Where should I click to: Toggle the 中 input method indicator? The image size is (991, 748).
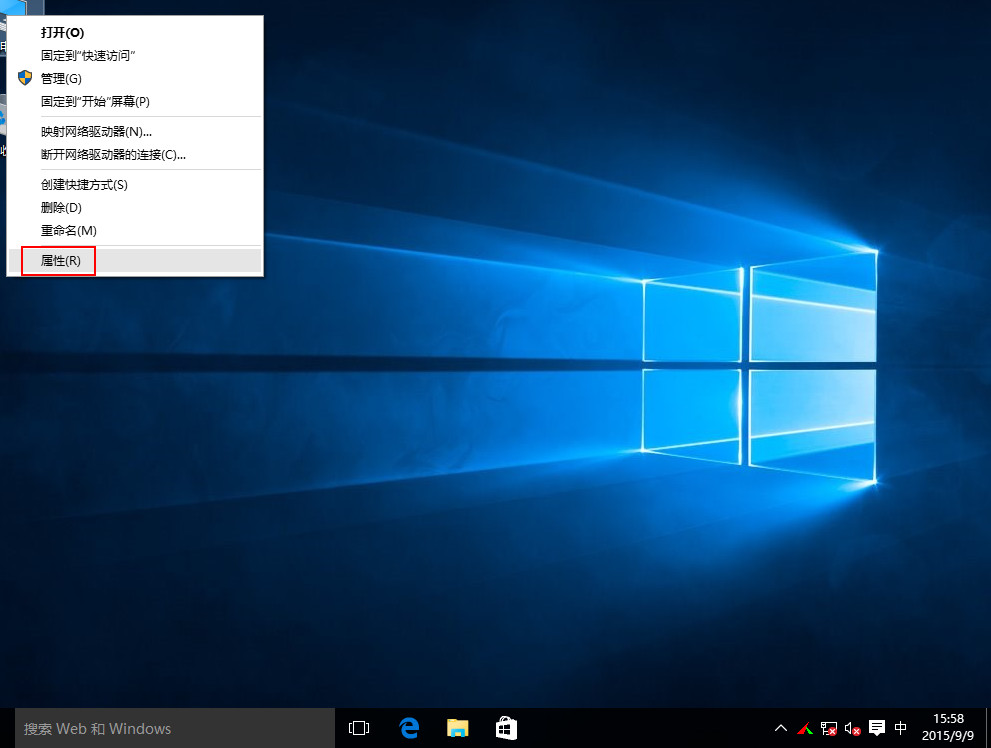(x=901, y=728)
